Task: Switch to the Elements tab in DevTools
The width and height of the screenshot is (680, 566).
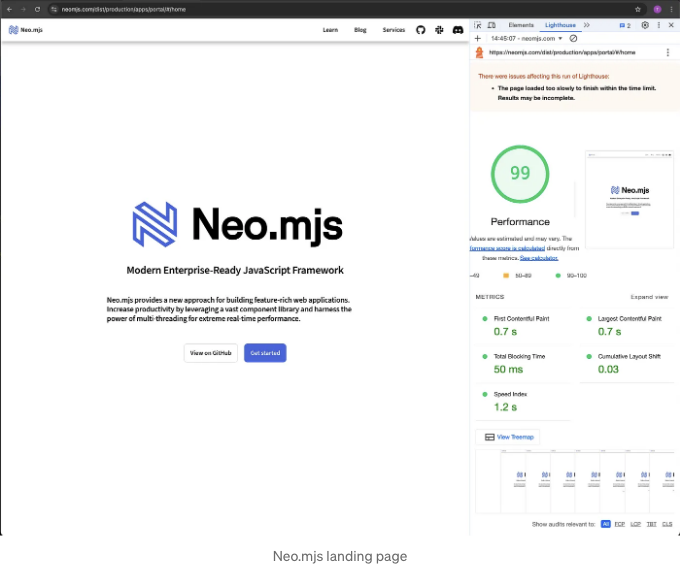Action: (521, 25)
